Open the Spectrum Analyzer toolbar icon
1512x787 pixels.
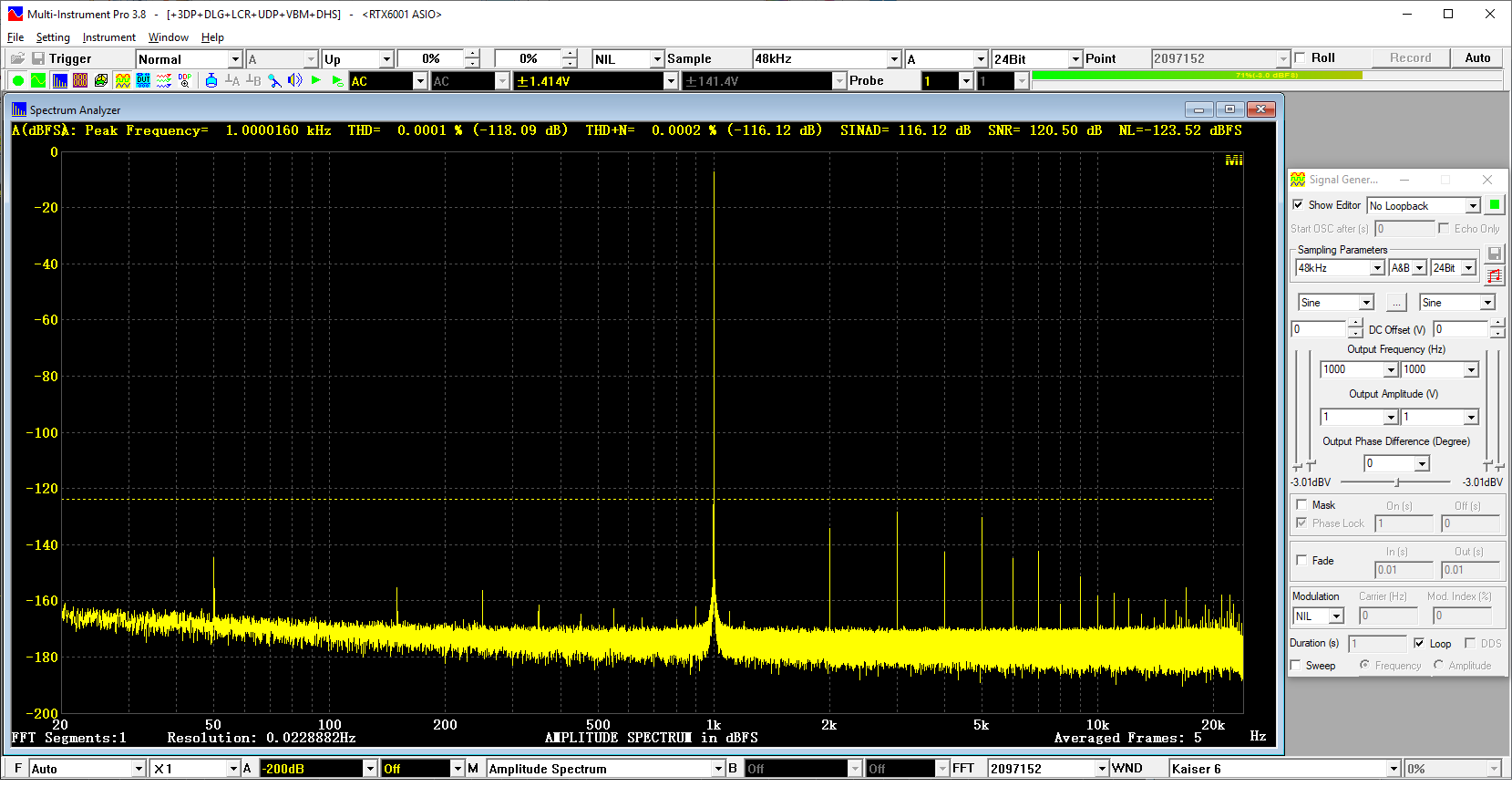pos(59,81)
